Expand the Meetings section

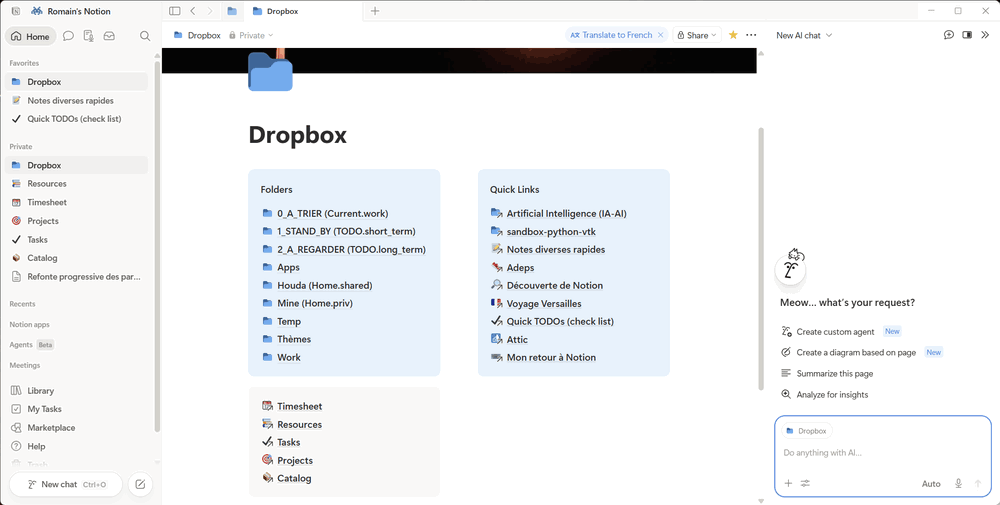pos(25,365)
